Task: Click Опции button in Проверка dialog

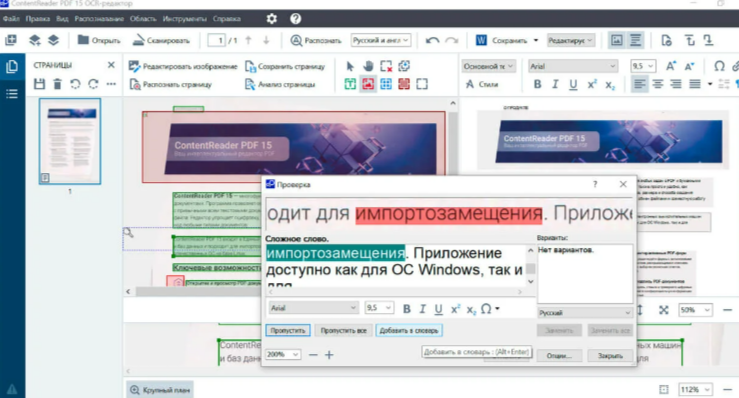Action: [559, 356]
